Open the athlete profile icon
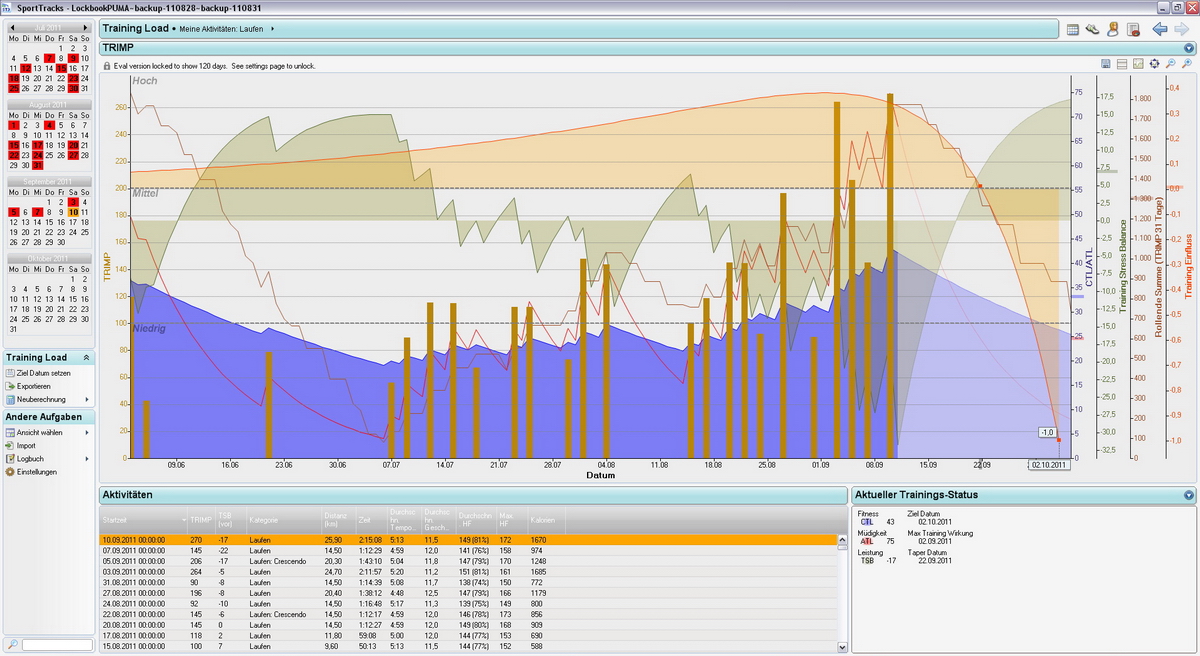This screenshot has width=1200, height=656. point(1113,29)
